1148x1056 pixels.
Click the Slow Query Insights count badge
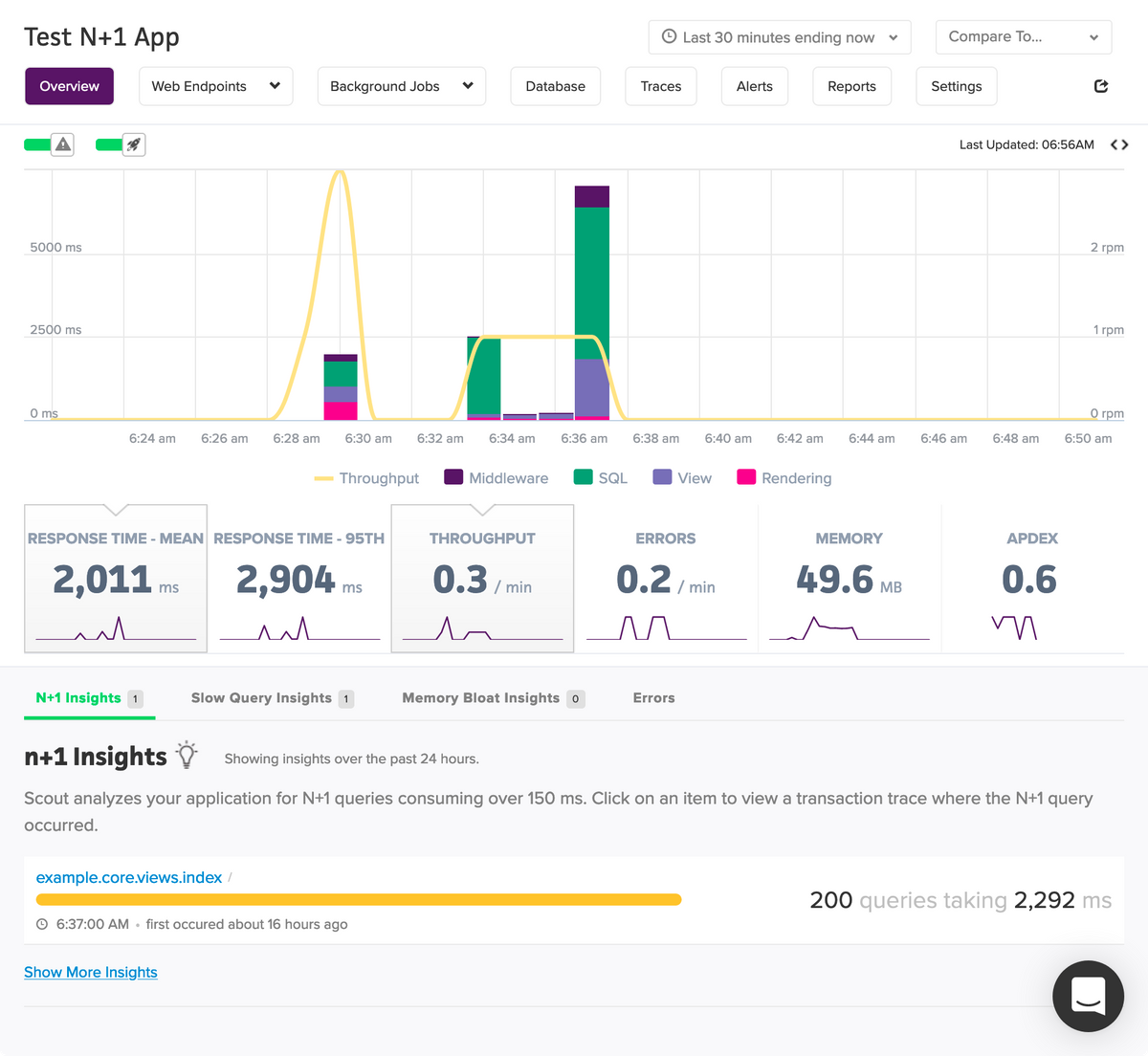346,699
